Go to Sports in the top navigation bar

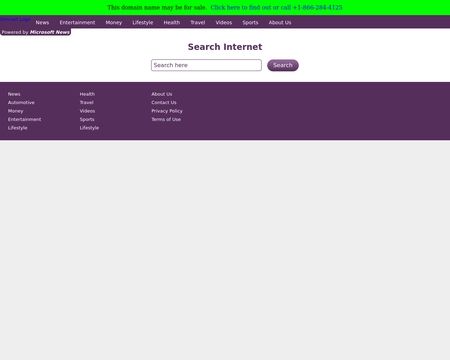pos(250,22)
